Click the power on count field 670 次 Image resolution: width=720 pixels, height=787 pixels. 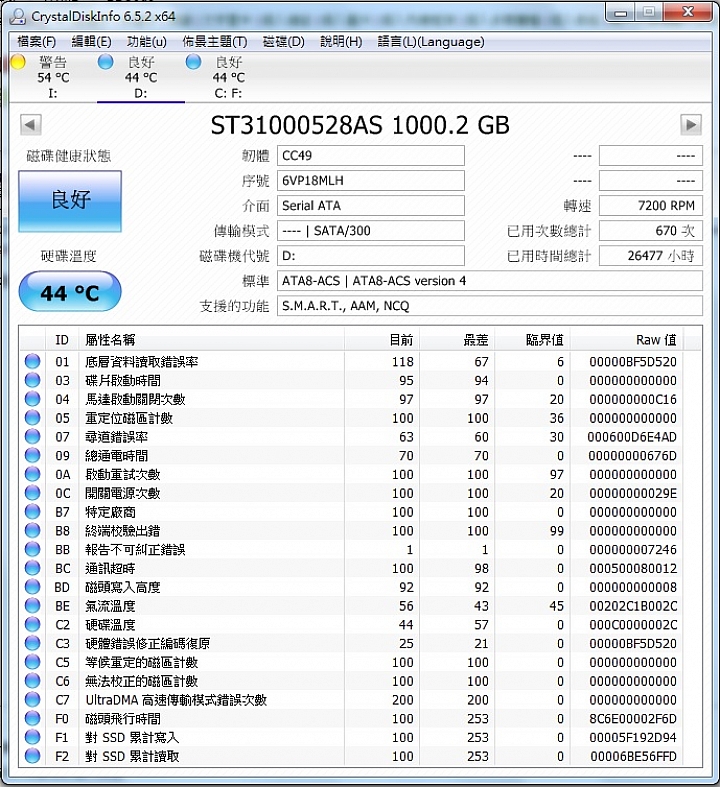651,231
